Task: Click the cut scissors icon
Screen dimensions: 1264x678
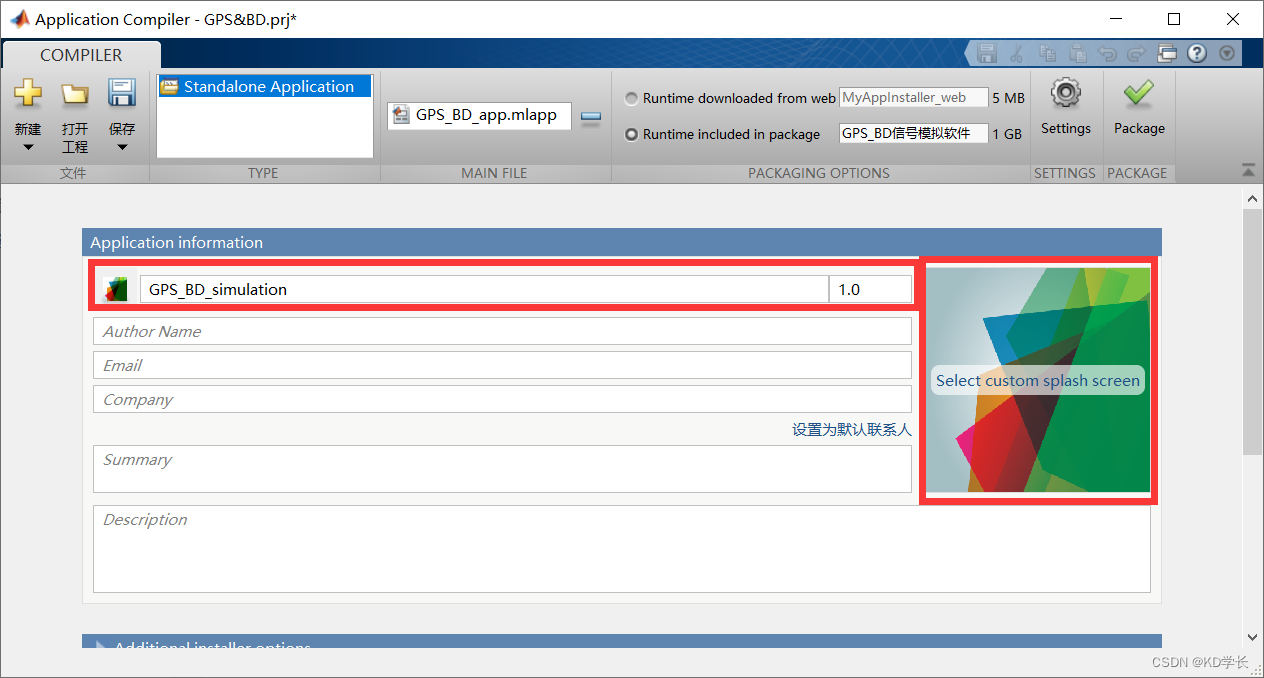Action: [1017, 54]
